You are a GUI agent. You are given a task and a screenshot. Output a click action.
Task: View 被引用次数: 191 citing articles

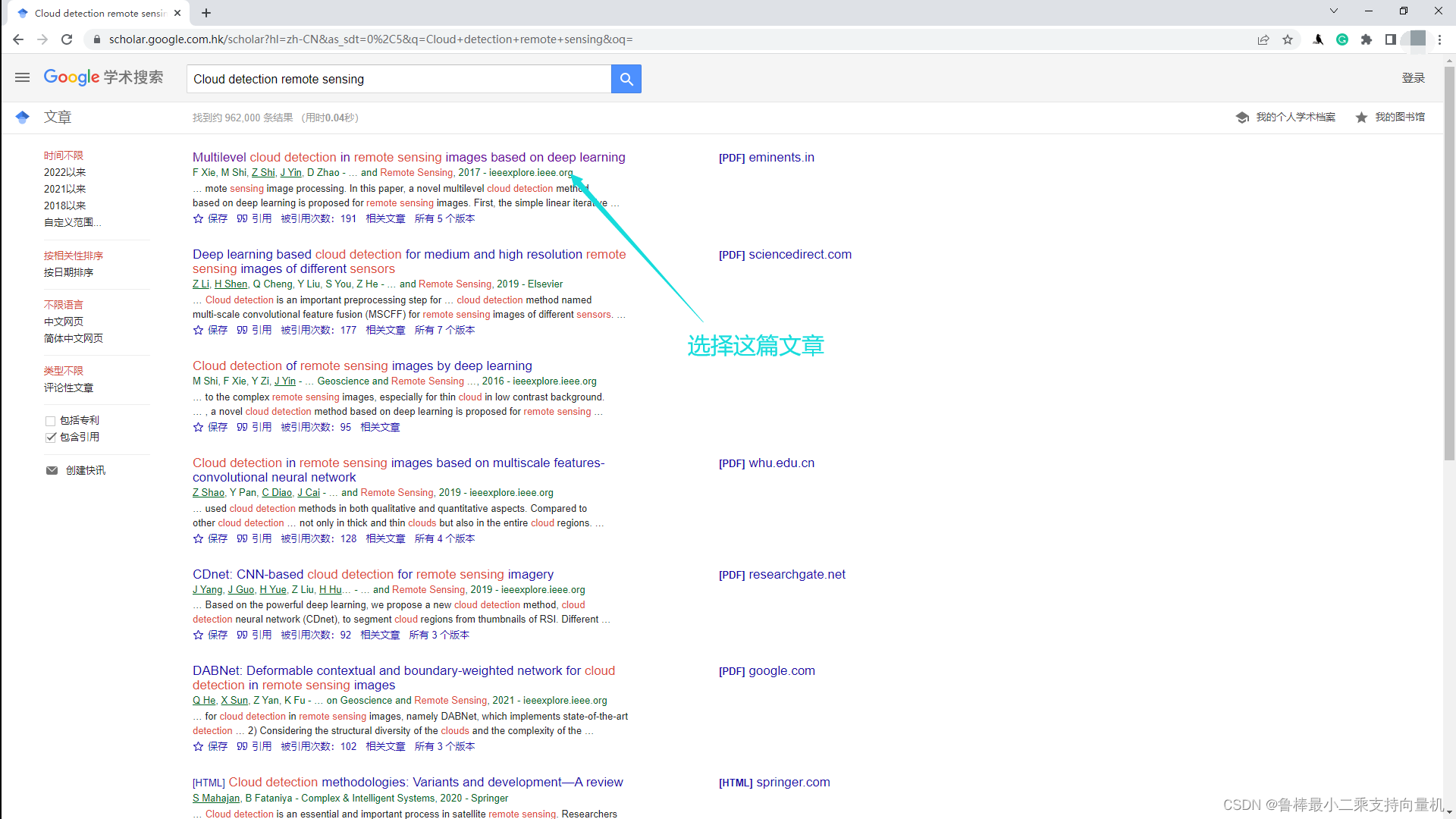pos(318,218)
